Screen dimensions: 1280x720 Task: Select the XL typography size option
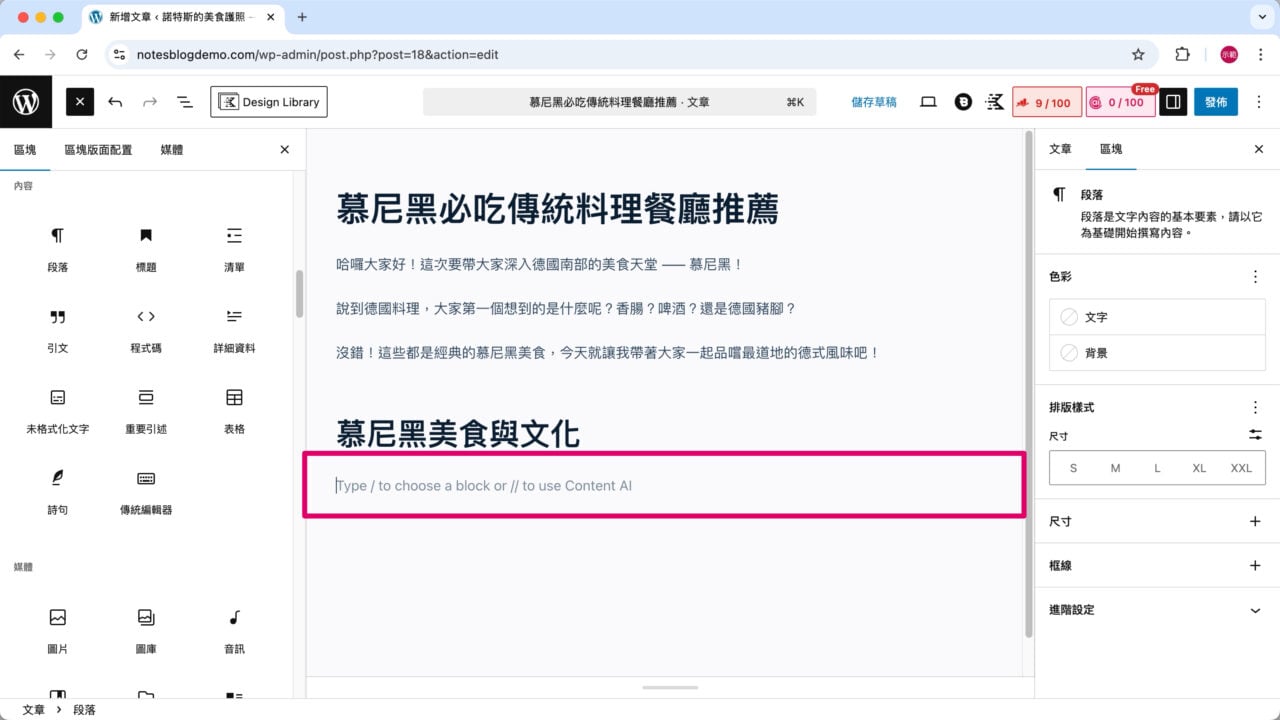point(1199,467)
